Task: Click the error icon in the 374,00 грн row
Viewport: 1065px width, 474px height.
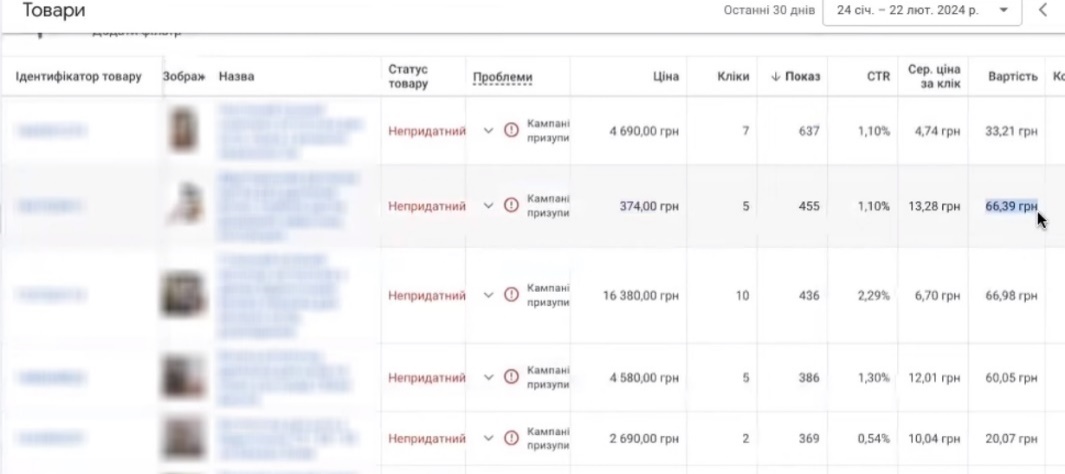Action: pyautogui.click(x=511, y=206)
